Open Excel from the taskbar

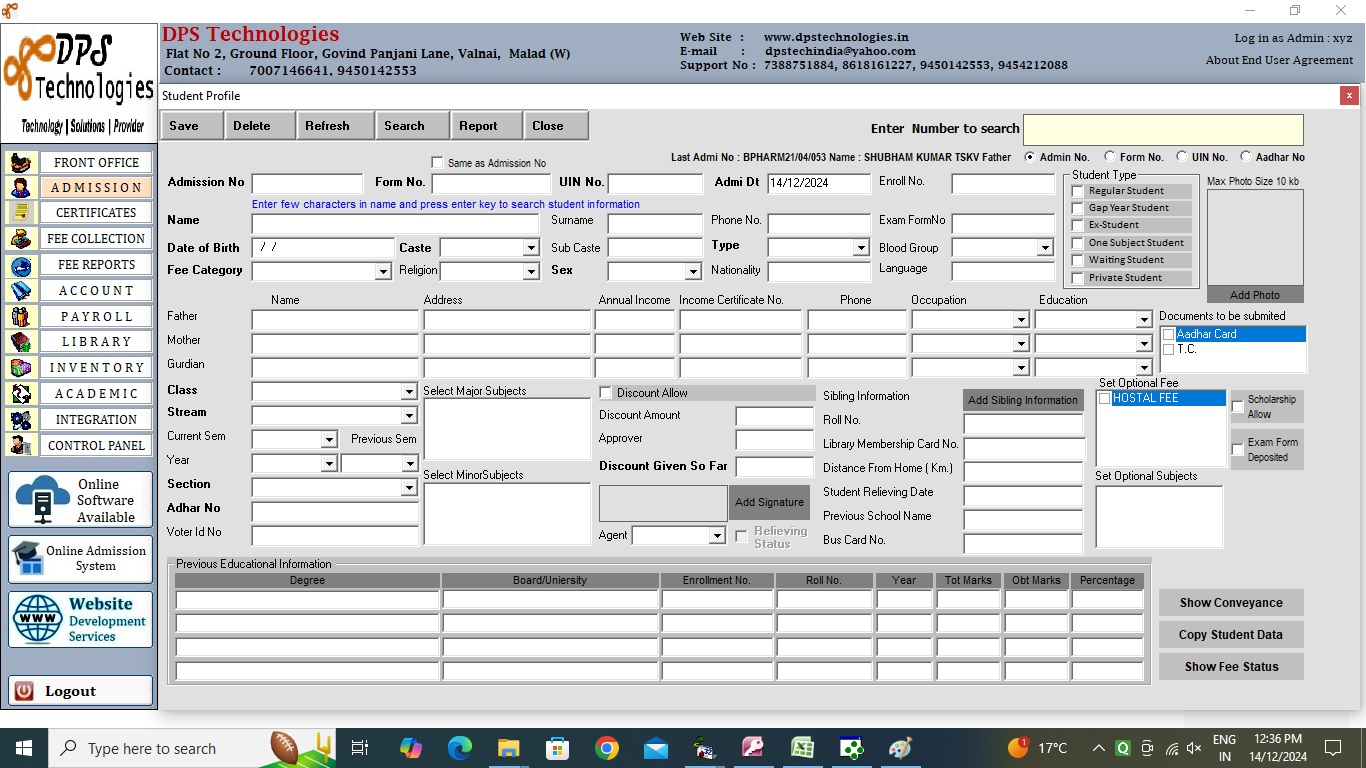[802, 748]
